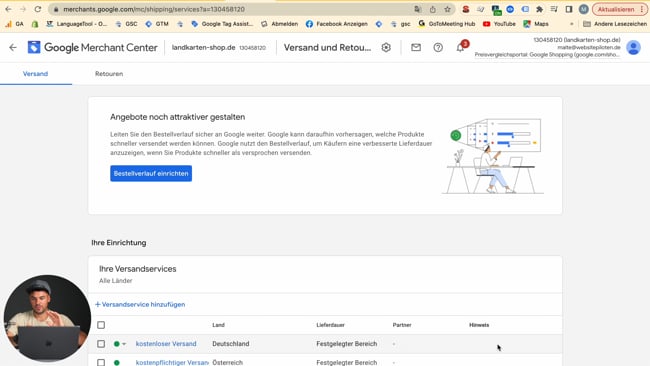Switch to the Retouren tab
This screenshot has height=366, width=650.
coord(109,74)
